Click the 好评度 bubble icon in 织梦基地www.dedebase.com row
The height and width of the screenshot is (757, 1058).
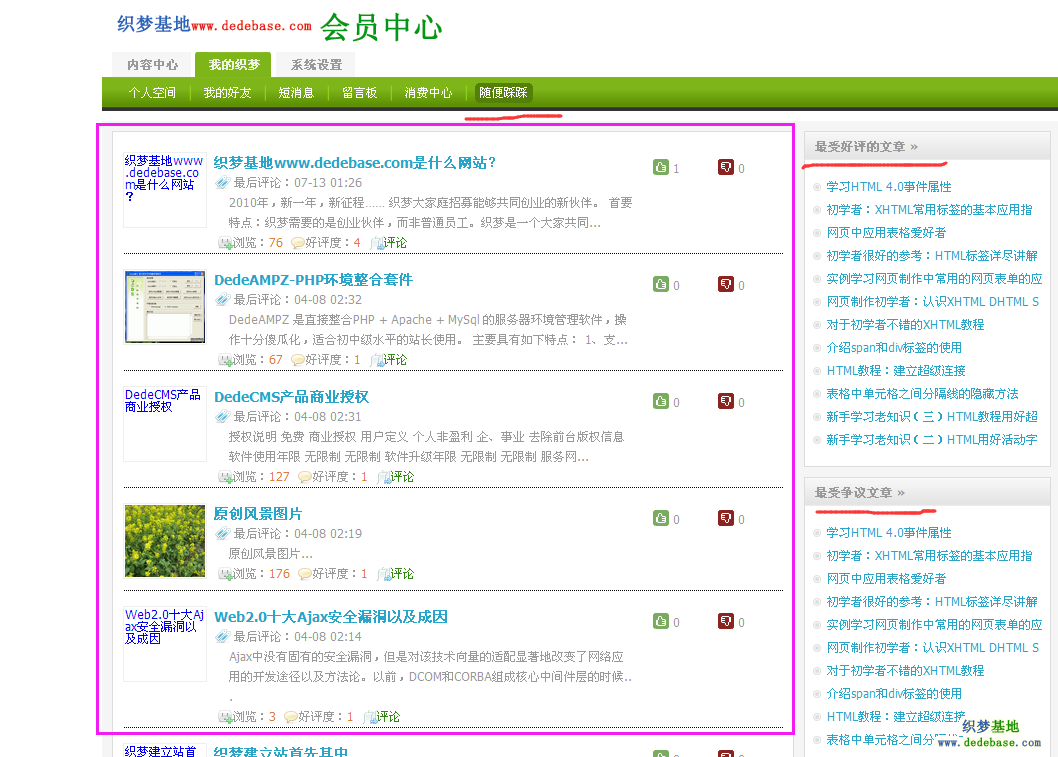click(298, 243)
